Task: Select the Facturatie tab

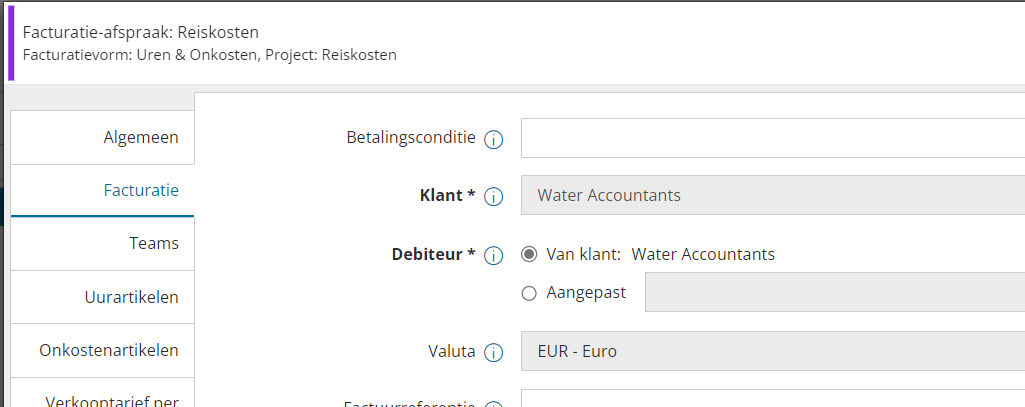Action: 103,191
